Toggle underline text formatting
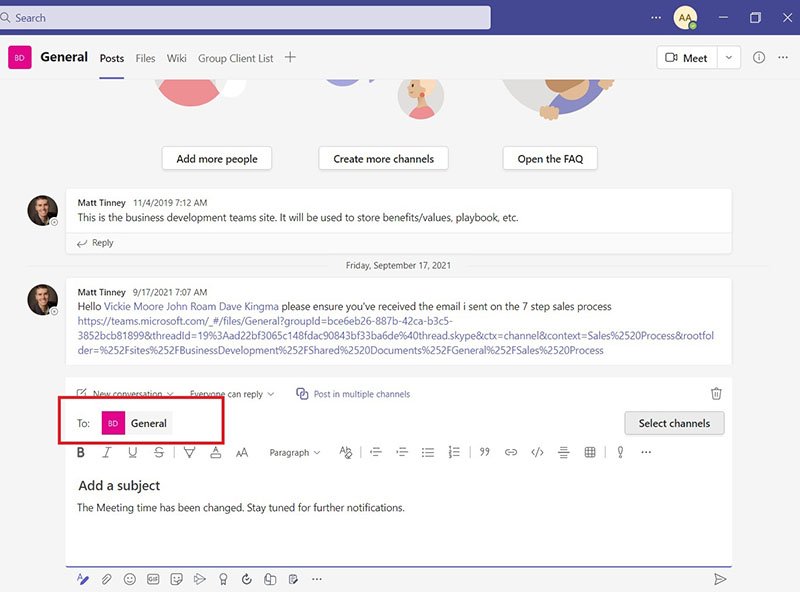800x592 pixels. point(133,453)
